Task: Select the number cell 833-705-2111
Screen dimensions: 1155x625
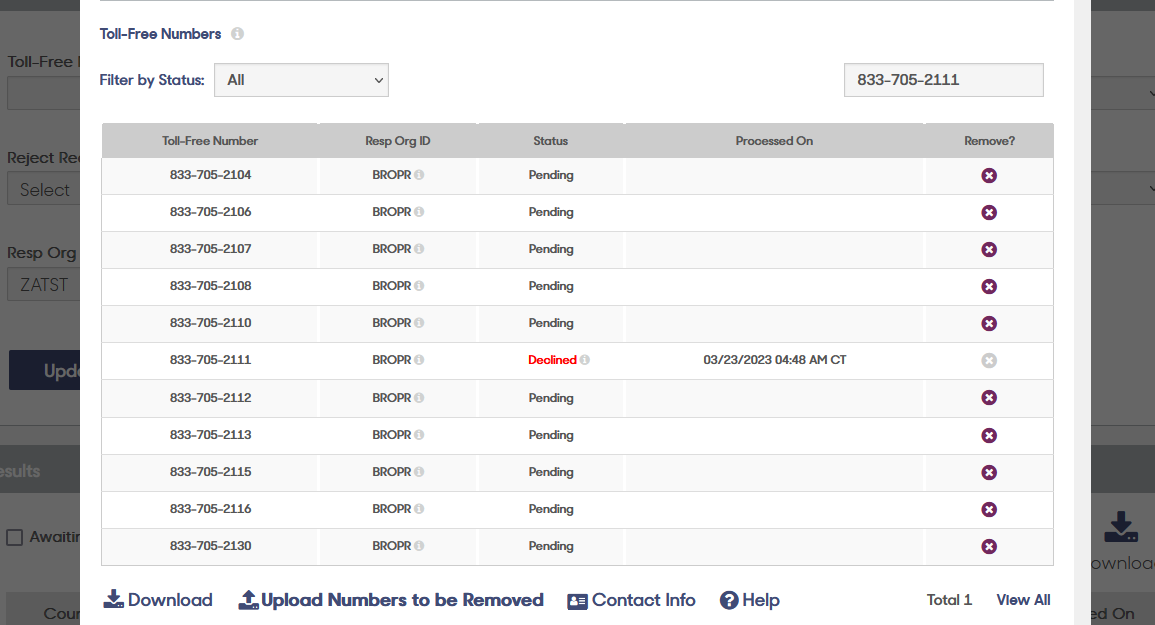Action: point(210,360)
